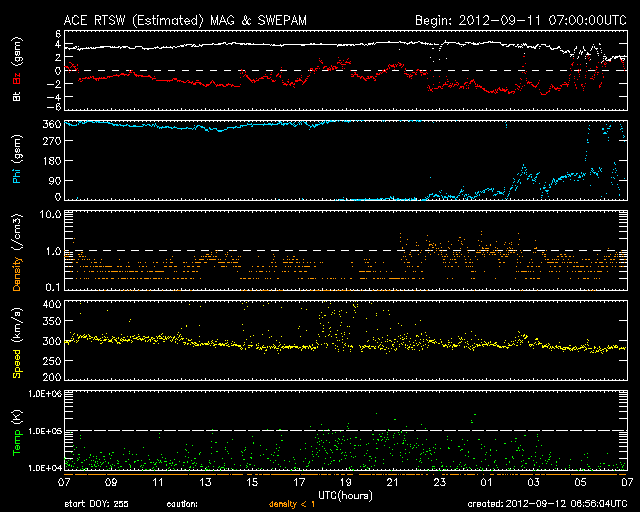The image size is (640, 512).
Task: Click the '03' hour label on the time axis
Action: tap(533, 483)
